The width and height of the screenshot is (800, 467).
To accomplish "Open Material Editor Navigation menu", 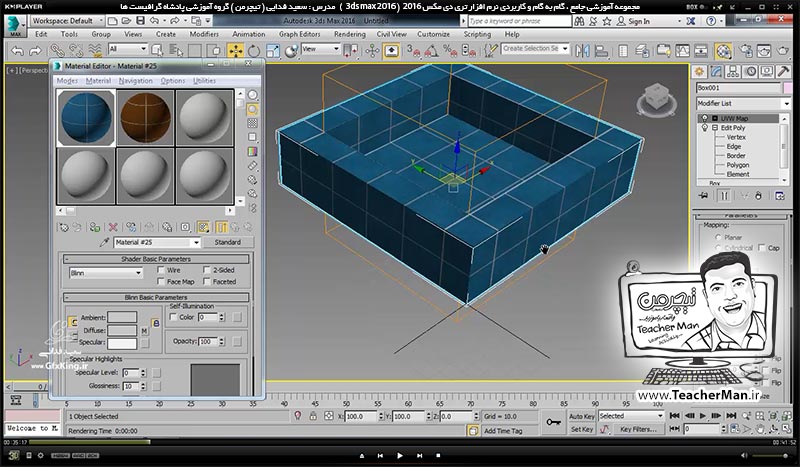I will pos(135,81).
